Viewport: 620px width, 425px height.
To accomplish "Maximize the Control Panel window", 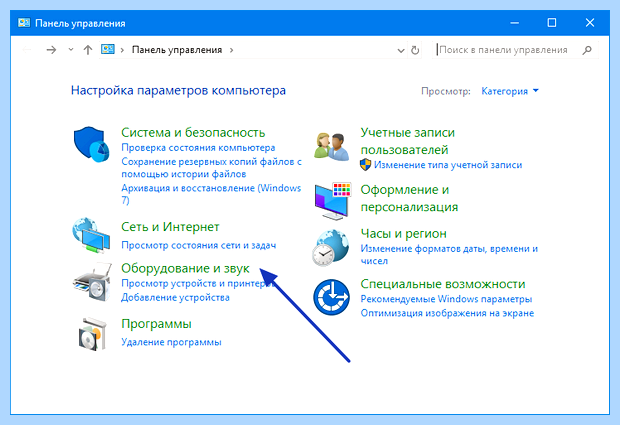I will pos(552,23).
